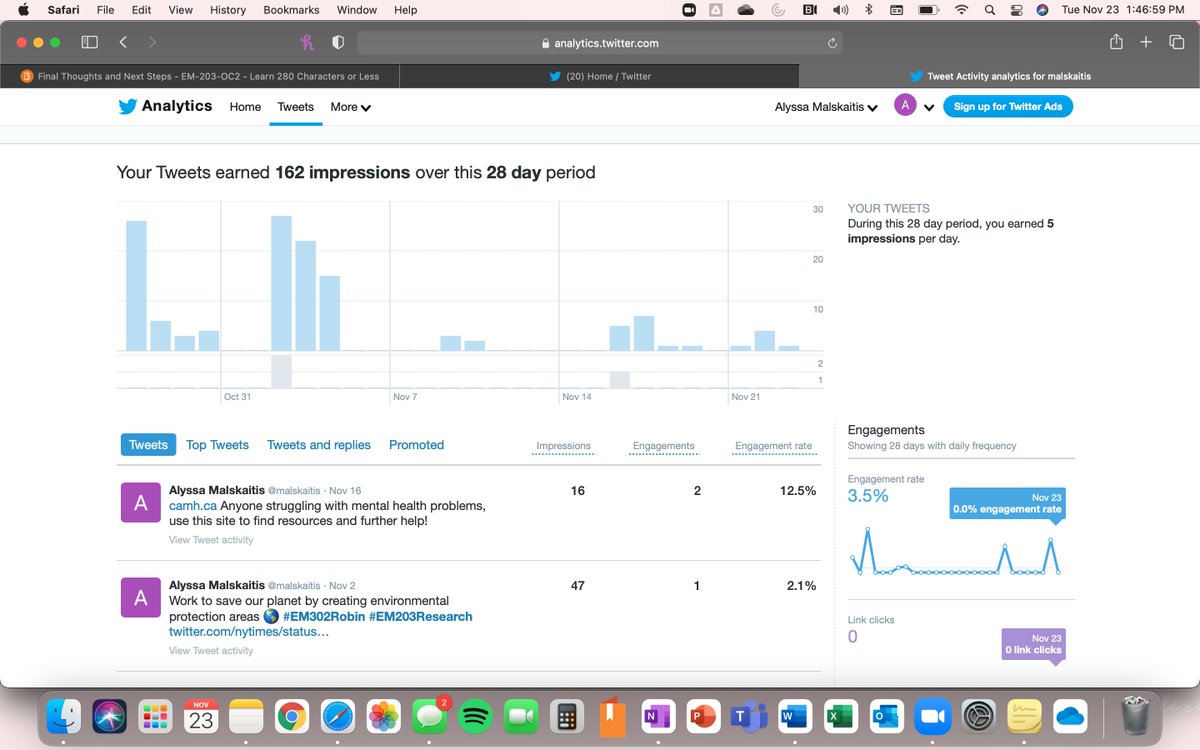Open the privacy report shield icon
Screen dimensions: 1200x750
click(338, 43)
